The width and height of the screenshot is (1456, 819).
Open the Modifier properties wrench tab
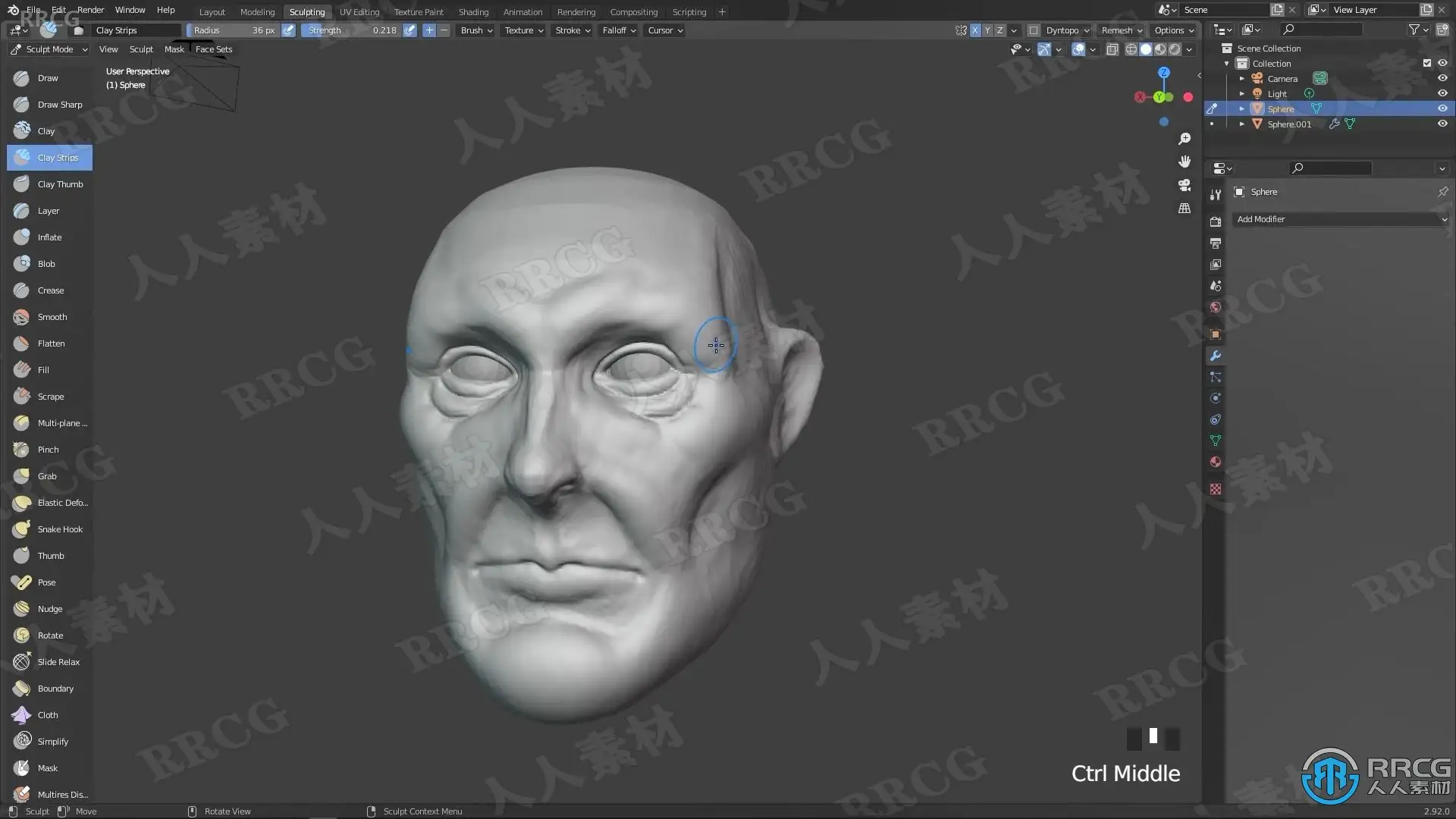(x=1216, y=356)
